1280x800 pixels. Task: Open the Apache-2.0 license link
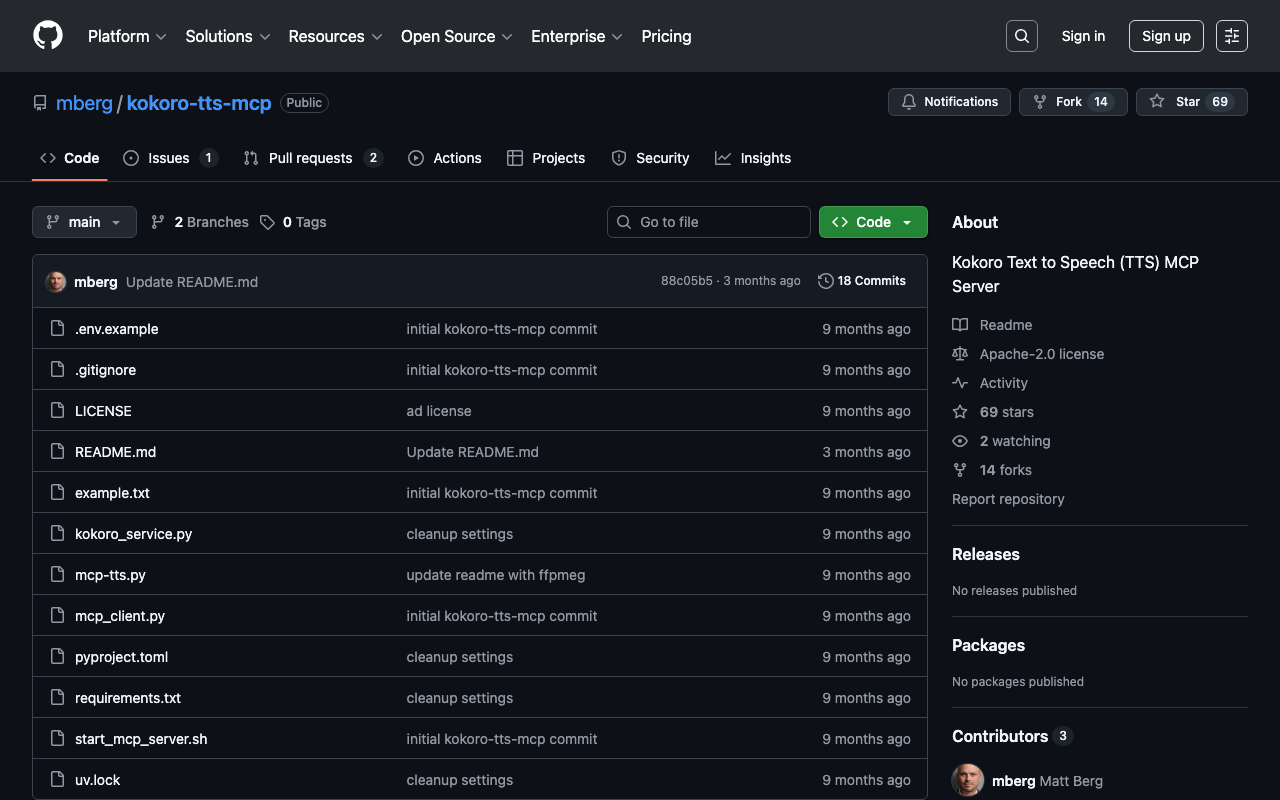click(1041, 354)
